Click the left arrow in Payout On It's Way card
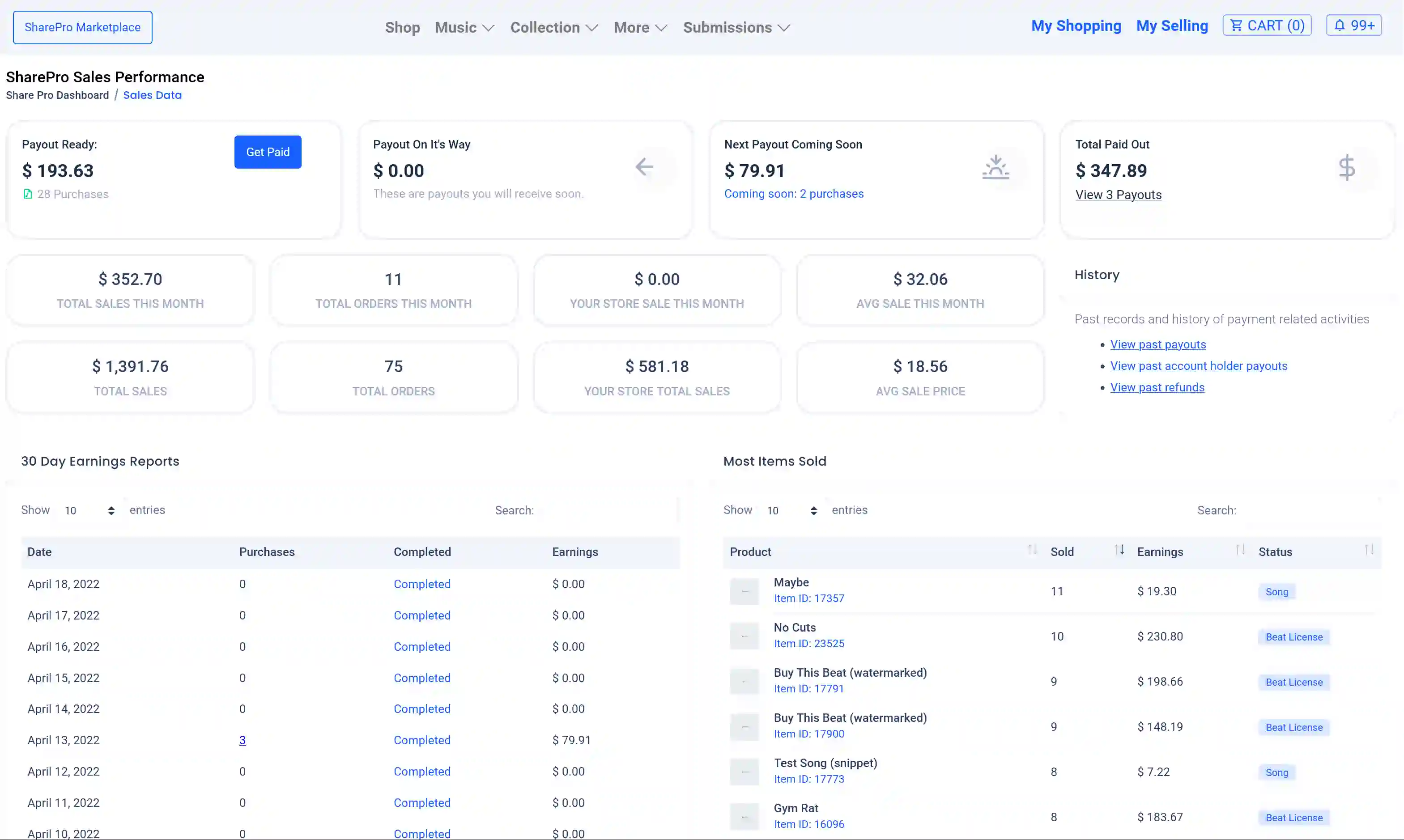The width and height of the screenshot is (1404, 840). (x=644, y=167)
